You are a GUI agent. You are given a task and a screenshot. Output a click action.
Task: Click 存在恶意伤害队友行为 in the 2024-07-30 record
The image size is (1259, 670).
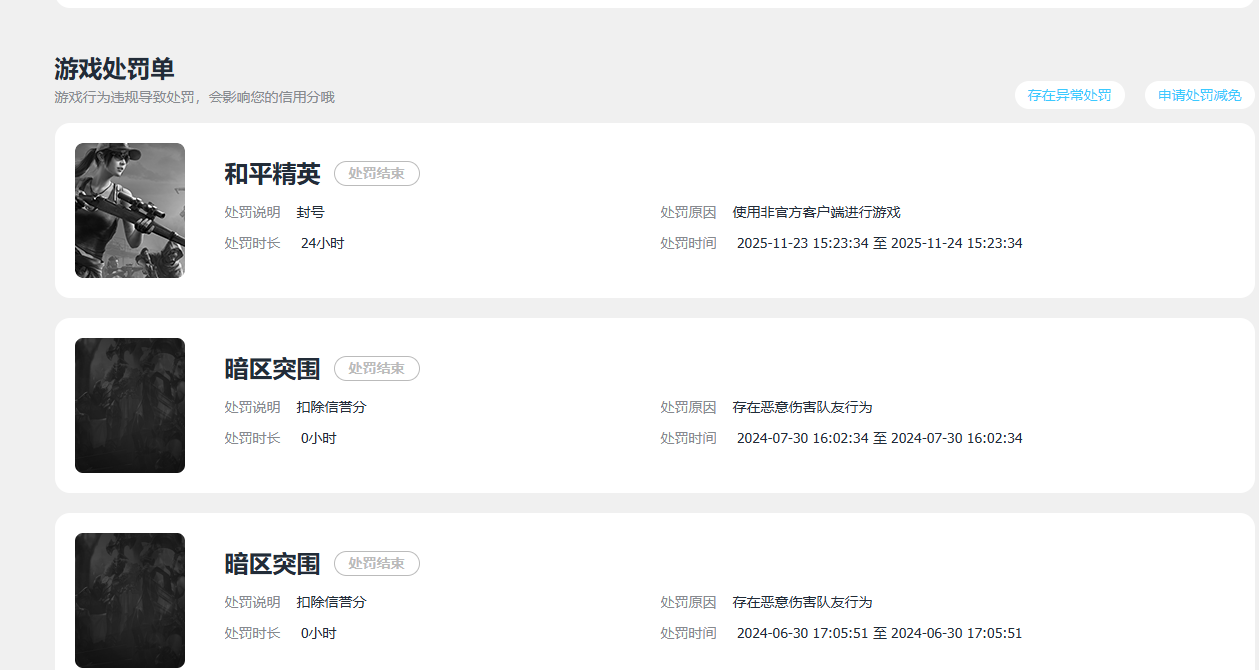click(x=802, y=407)
